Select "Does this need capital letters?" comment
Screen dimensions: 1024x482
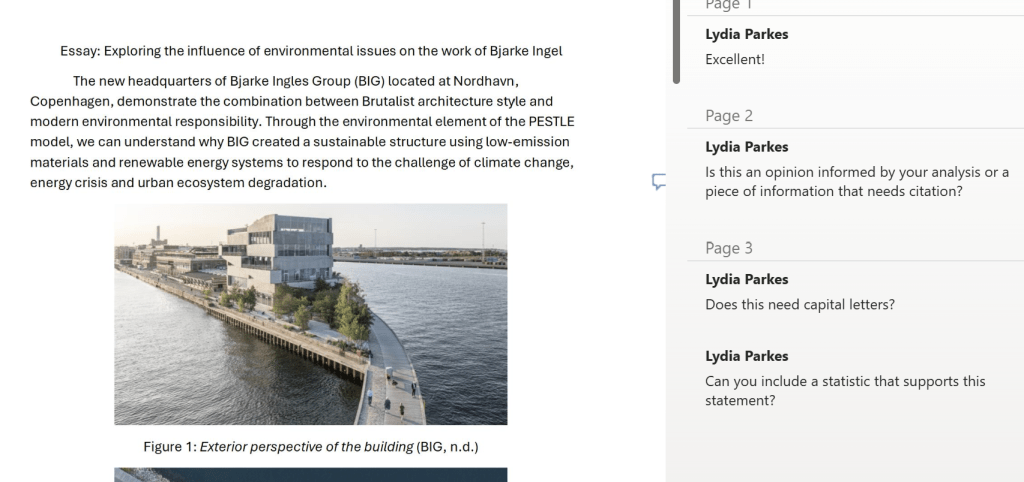pos(800,305)
